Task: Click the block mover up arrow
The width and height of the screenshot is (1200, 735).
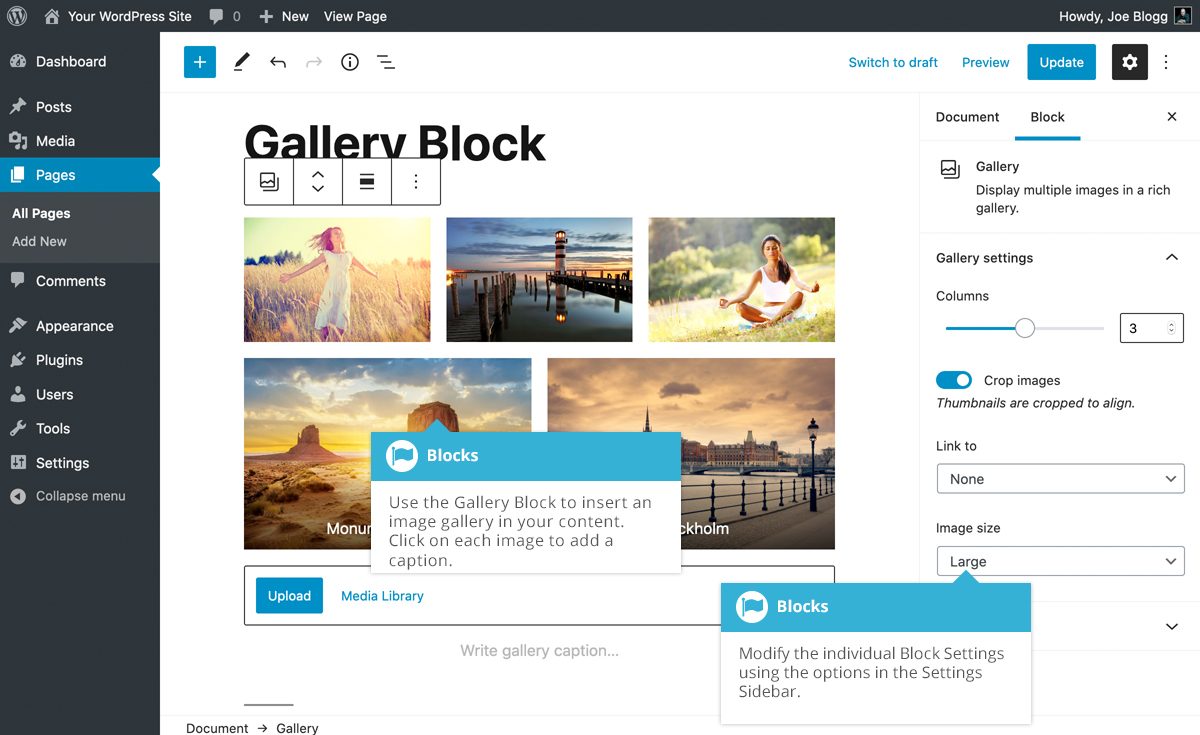Action: (x=317, y=174)
